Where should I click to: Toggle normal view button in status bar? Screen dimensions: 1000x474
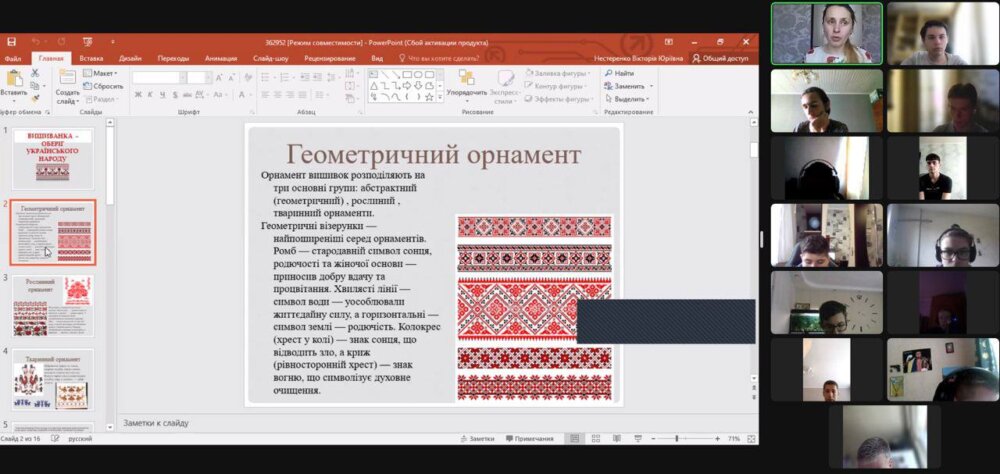(575, 439)
